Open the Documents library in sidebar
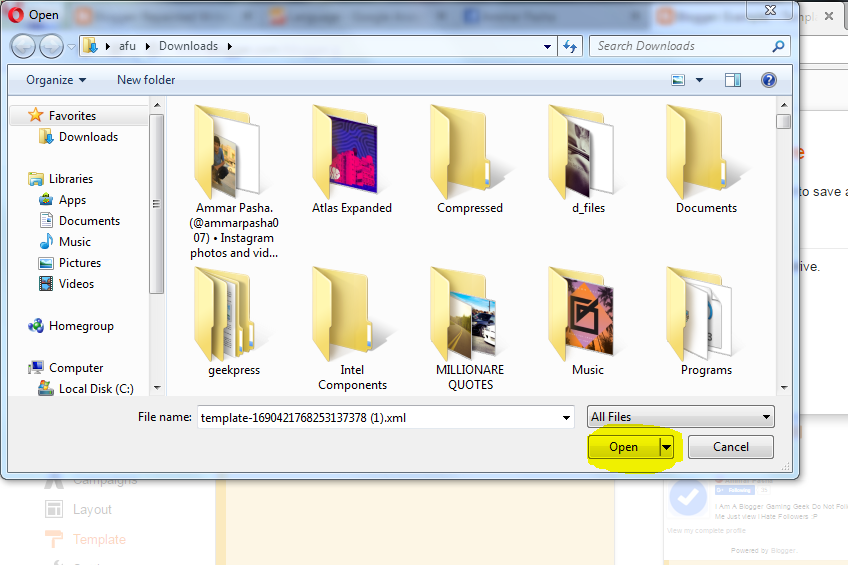Image resolution: width=848 pixels, height=565 pixels. 89,221
